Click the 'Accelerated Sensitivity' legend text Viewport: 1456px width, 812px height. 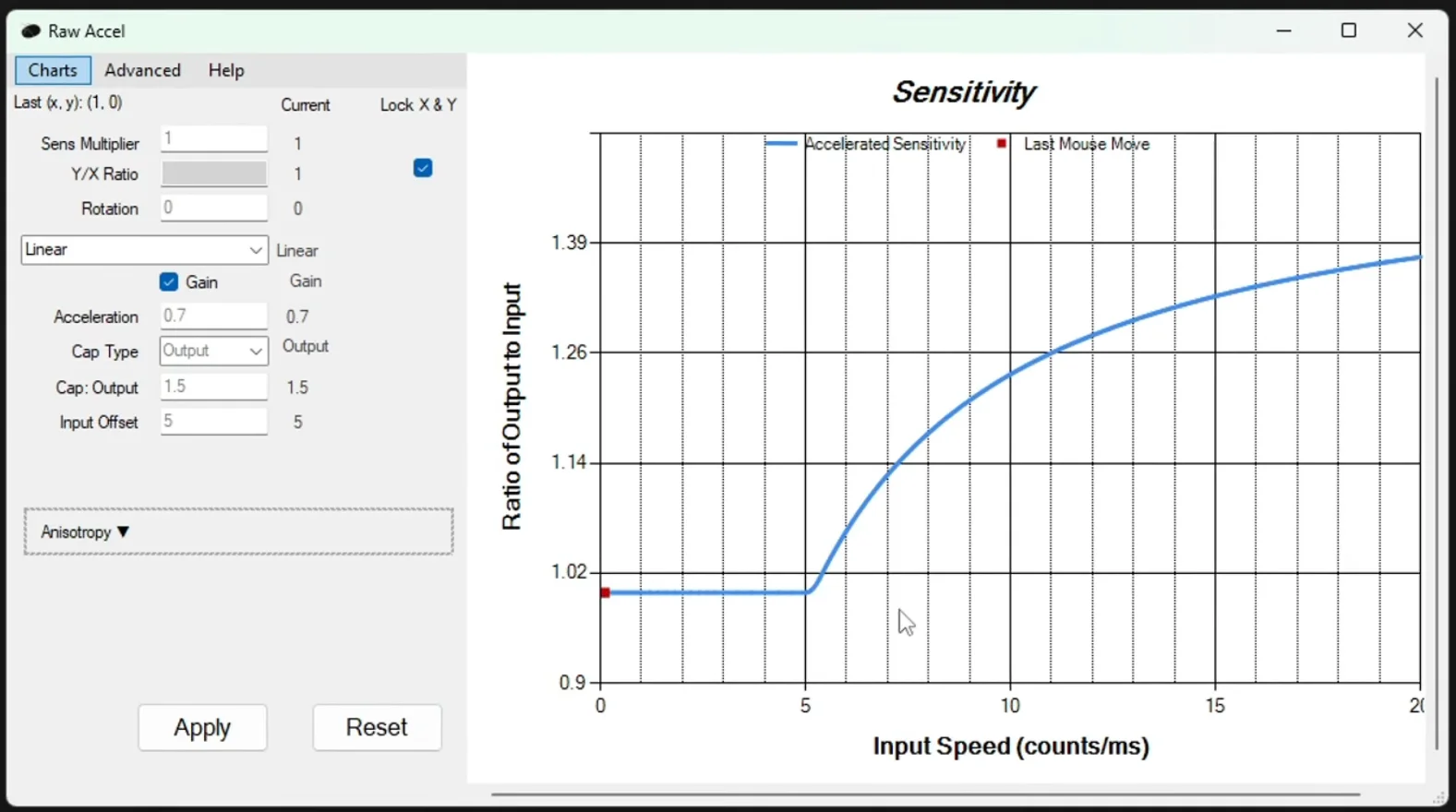pos(885,144)
